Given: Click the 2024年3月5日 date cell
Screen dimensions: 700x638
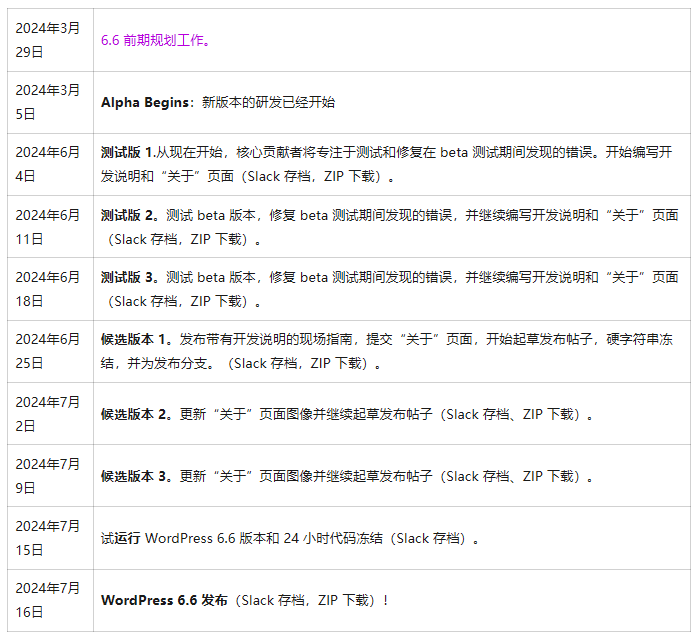Looking at the screenshot, I should coord(48,102).
